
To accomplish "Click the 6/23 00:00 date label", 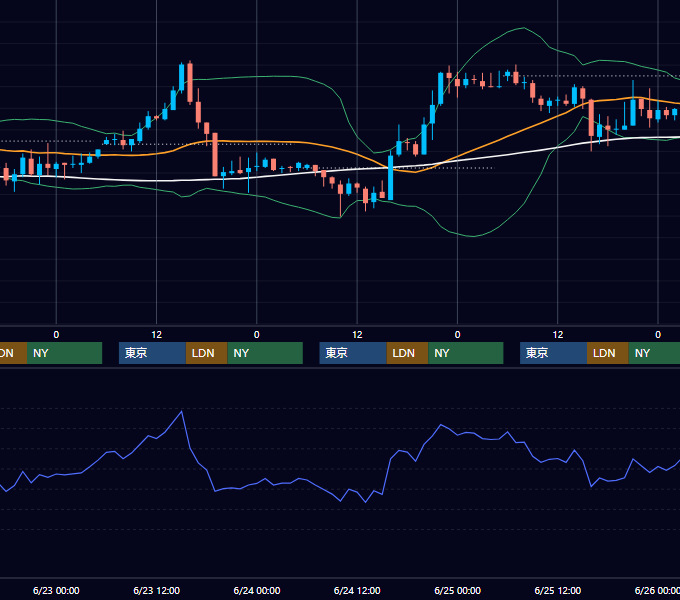I will coord(56,590).
